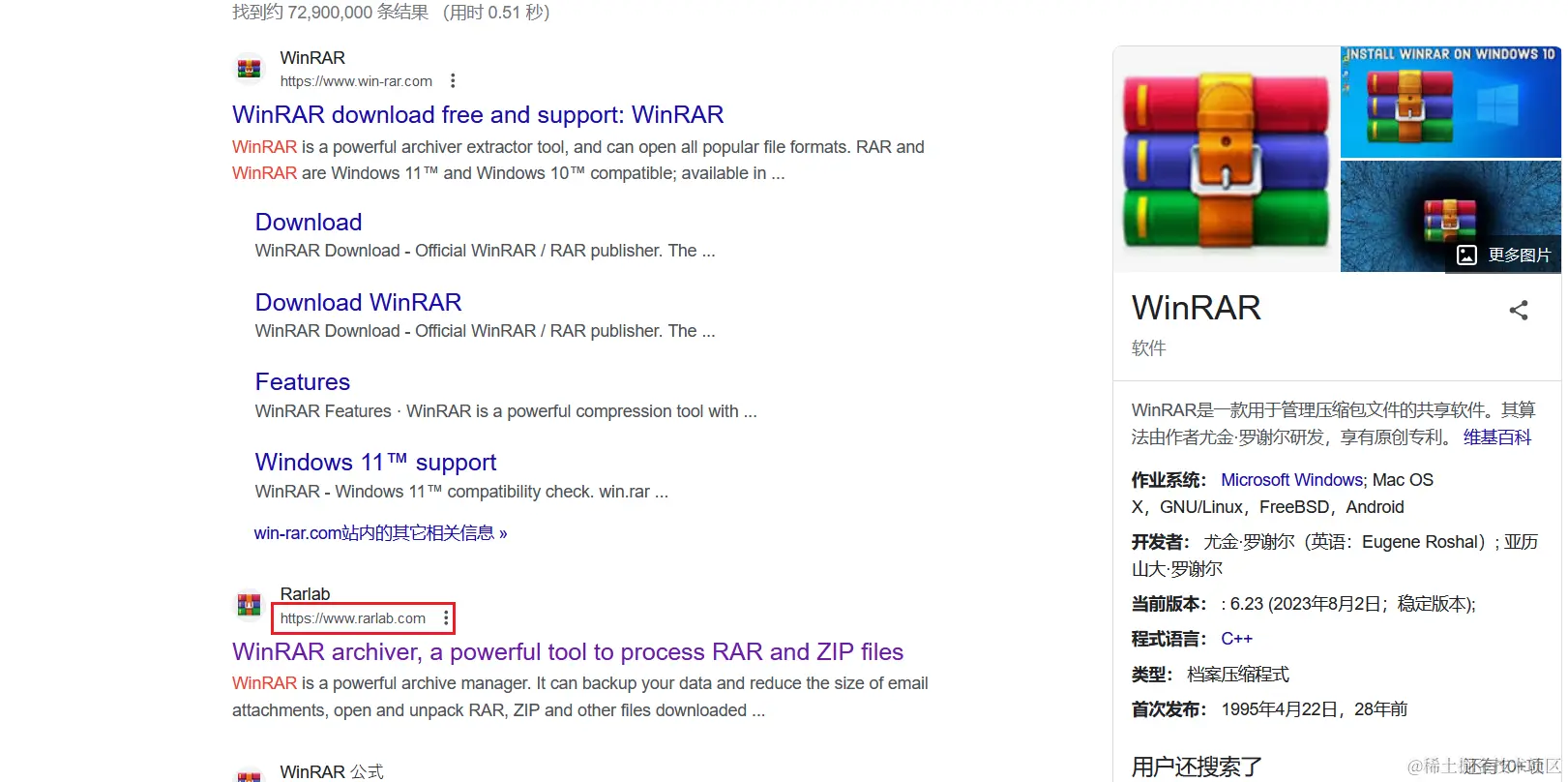Click the 软件 subtitle under WinRAR title
The width and height of the screenshot is (1568, 782).
point(1149,348)
